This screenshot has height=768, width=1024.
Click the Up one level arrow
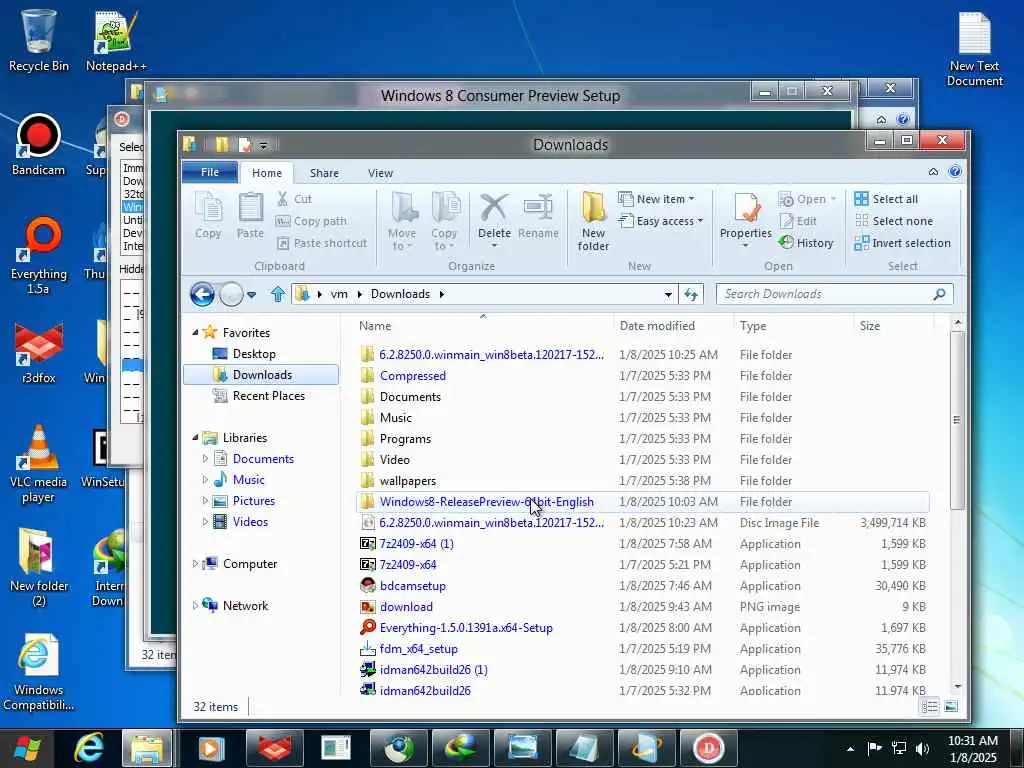(278, 295)
